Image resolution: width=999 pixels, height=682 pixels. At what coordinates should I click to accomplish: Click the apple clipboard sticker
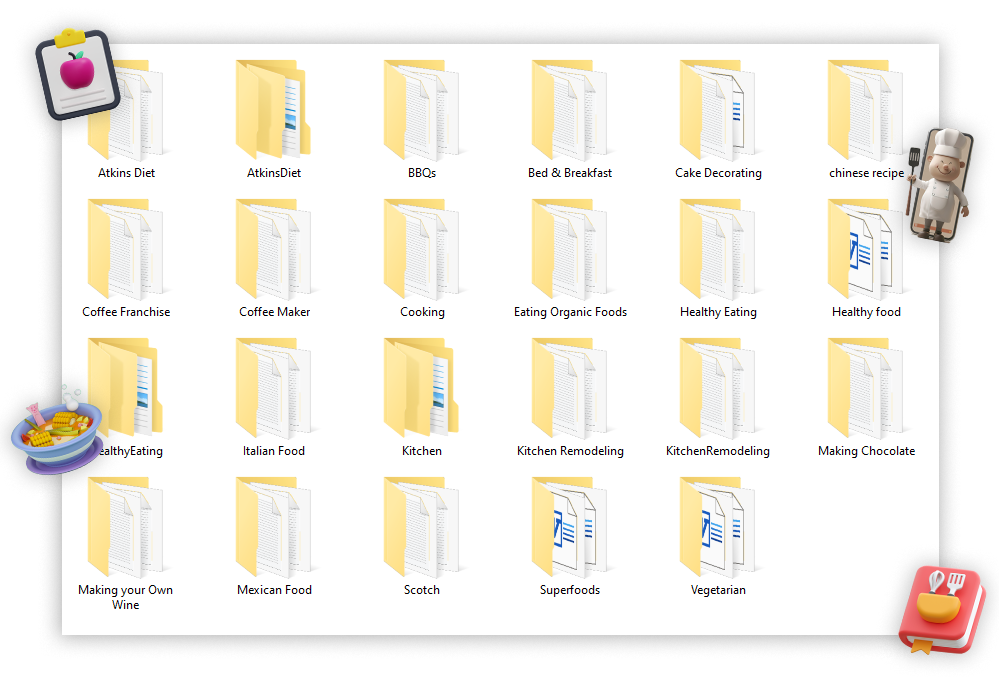coord(77,74)
